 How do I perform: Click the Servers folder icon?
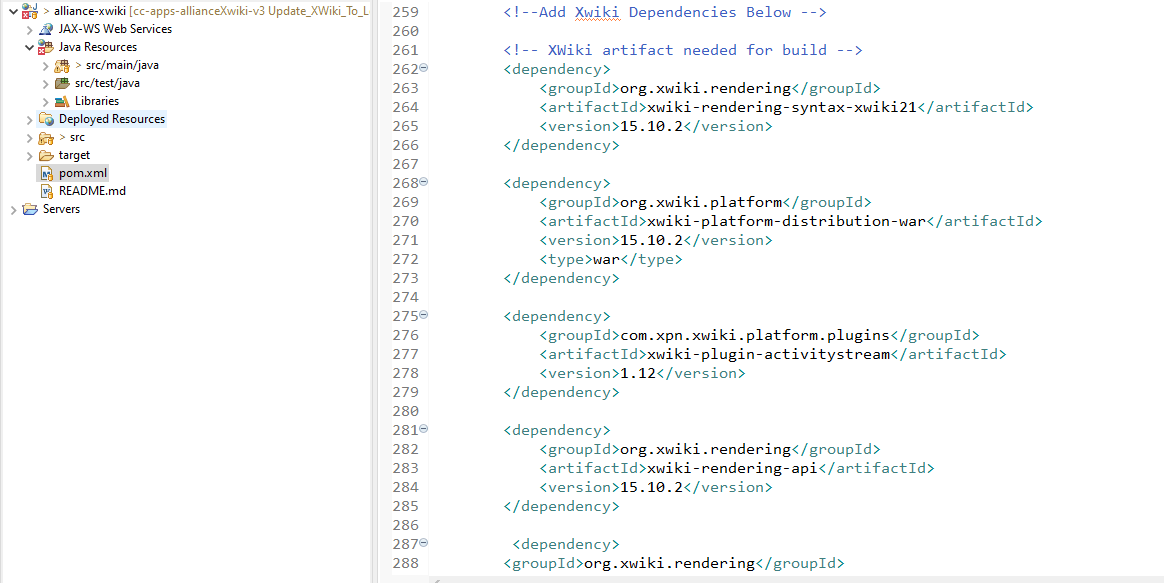30,209
